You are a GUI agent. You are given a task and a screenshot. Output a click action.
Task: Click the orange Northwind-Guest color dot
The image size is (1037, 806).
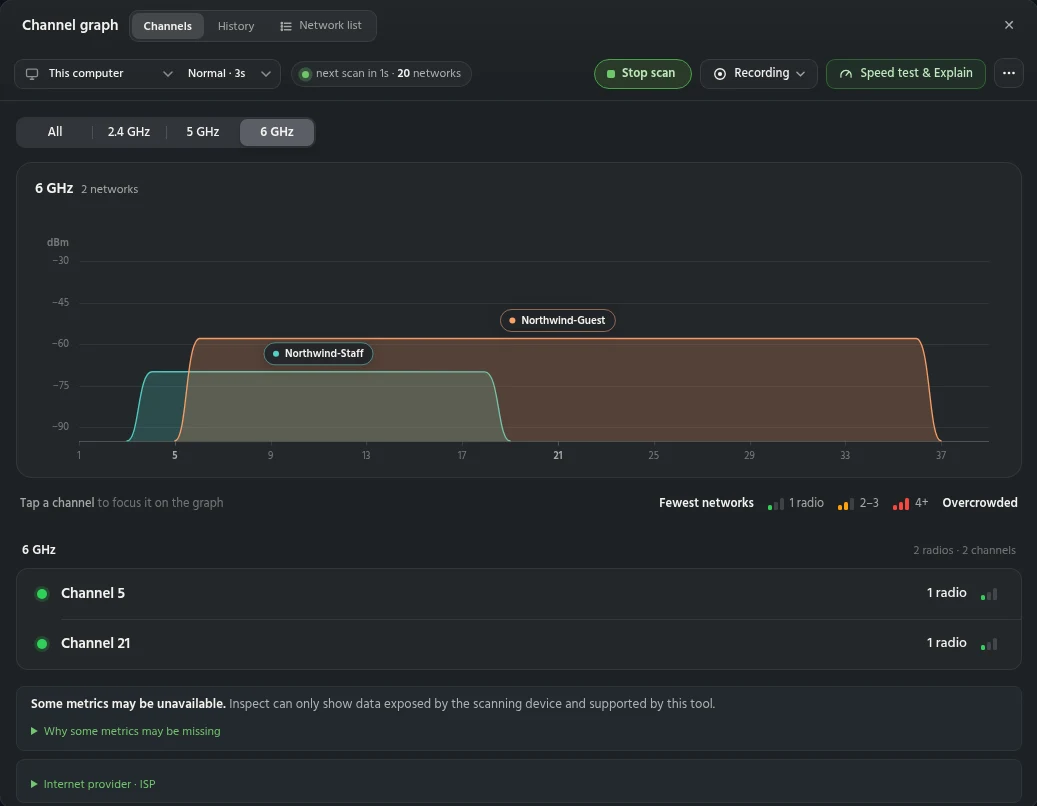[x=512, y=321]
